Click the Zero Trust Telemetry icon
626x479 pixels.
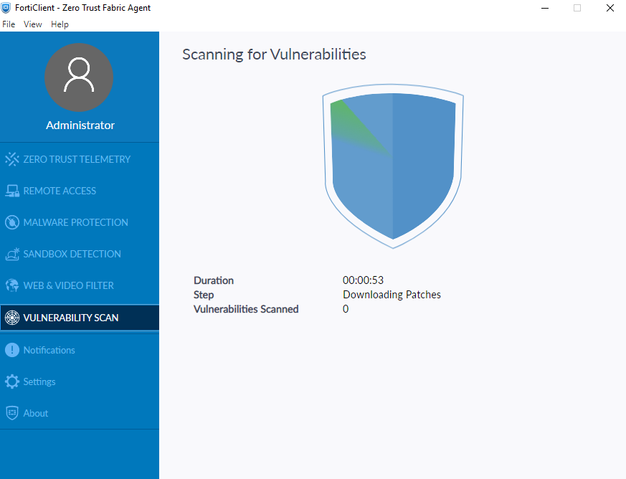(x=12, y=159)
